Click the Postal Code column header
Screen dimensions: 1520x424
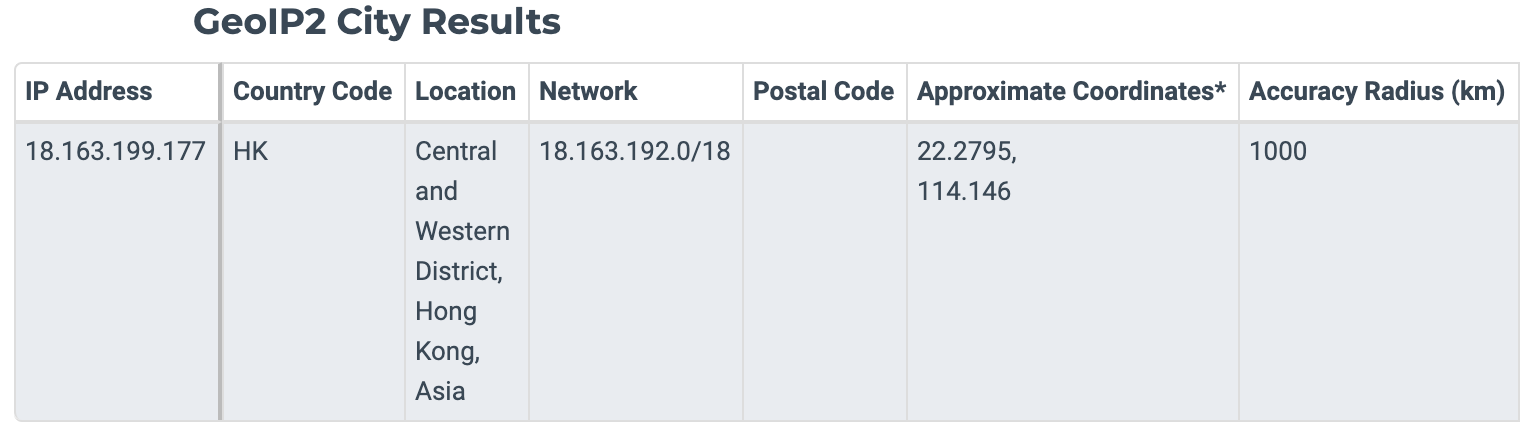824,92
